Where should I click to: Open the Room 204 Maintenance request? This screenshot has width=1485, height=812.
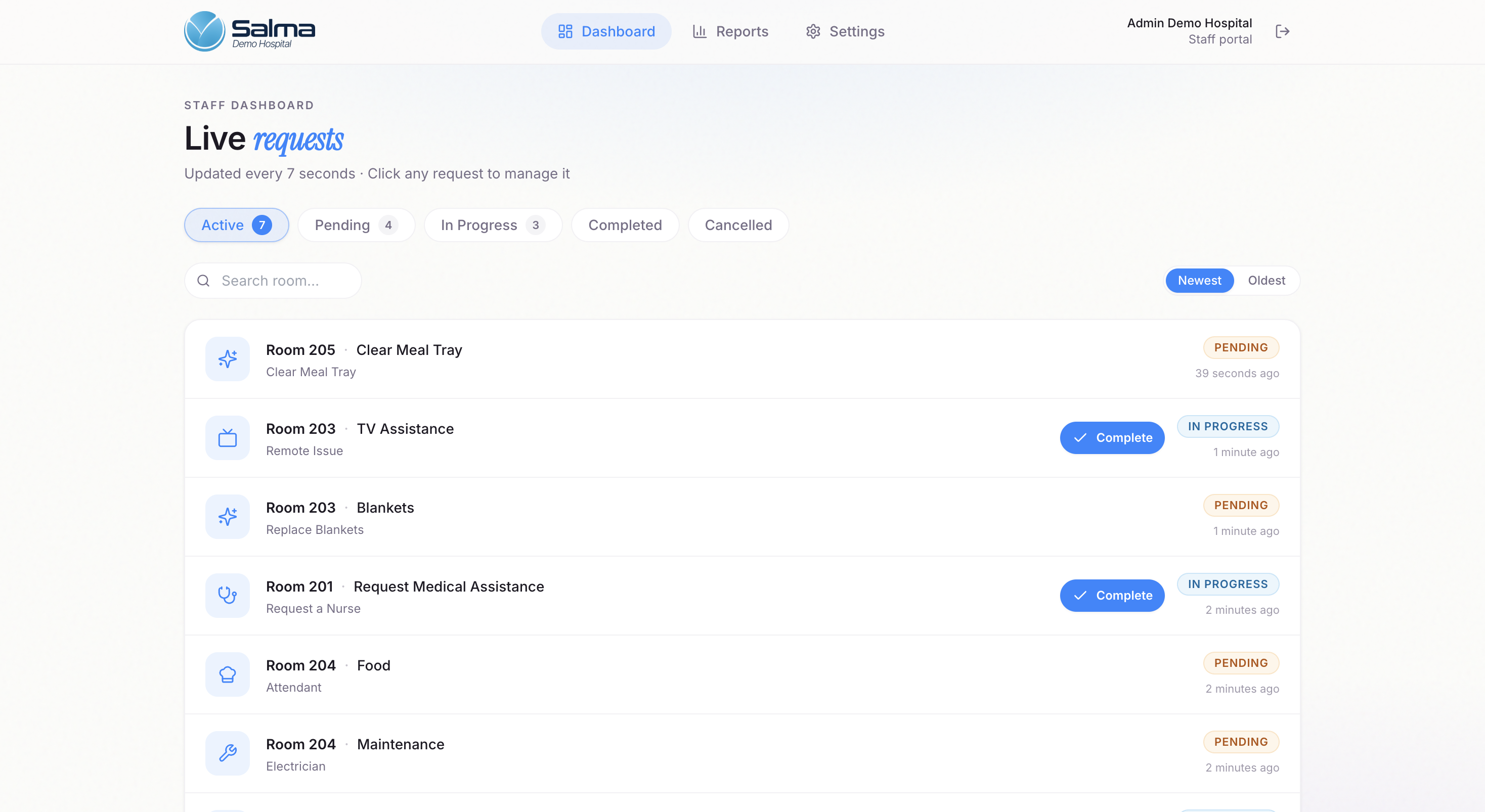(742, 753)
